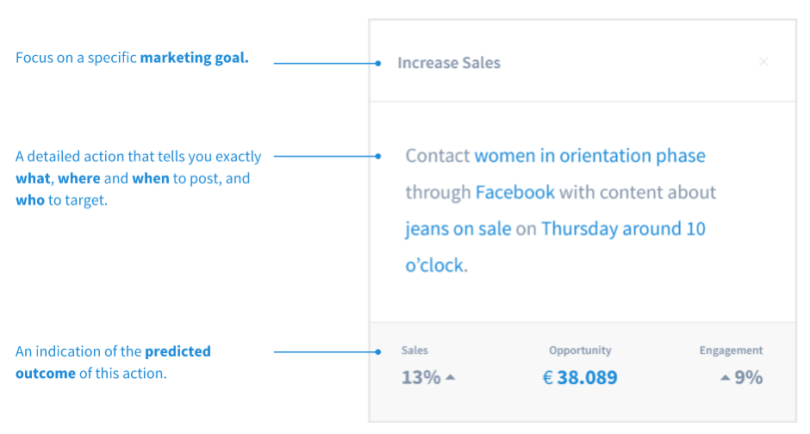This screenshot has width=810, height=434.
Task: Click the bold 'marketing goal.' text
Action: coord(194,58)
